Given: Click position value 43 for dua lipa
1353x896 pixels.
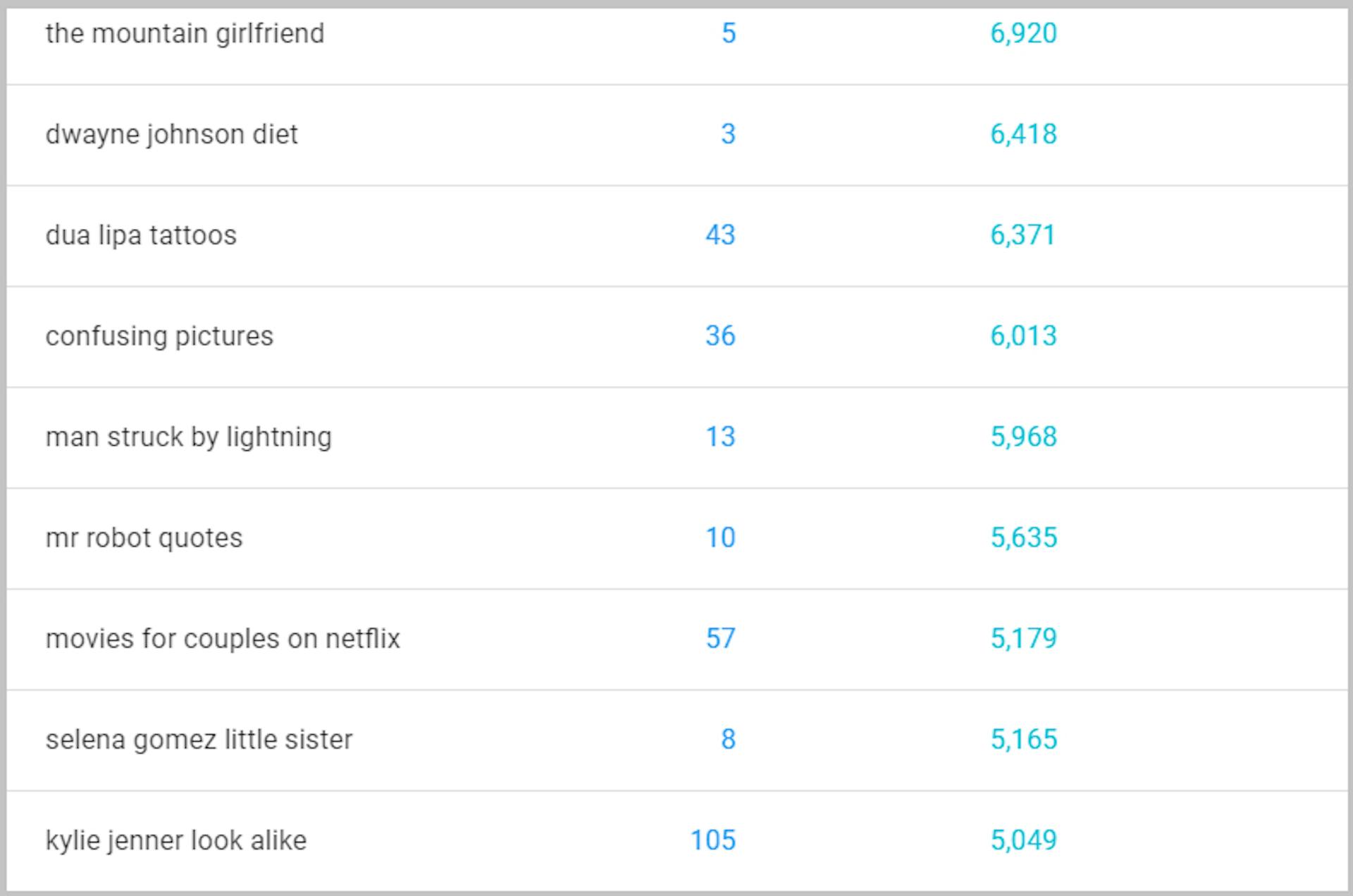Looking at the screenshot, I should click(720, 235).
